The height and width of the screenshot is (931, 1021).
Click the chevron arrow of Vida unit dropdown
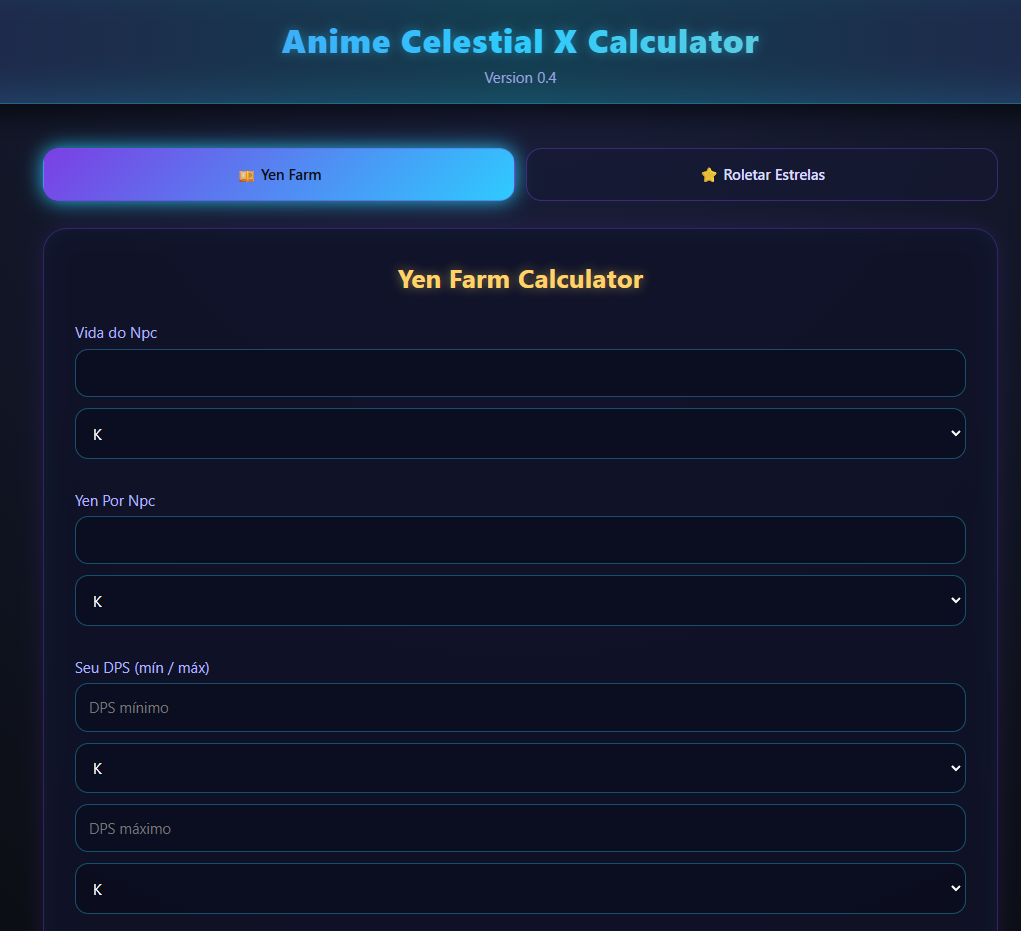pyautogui.click(x=955, y=434)
